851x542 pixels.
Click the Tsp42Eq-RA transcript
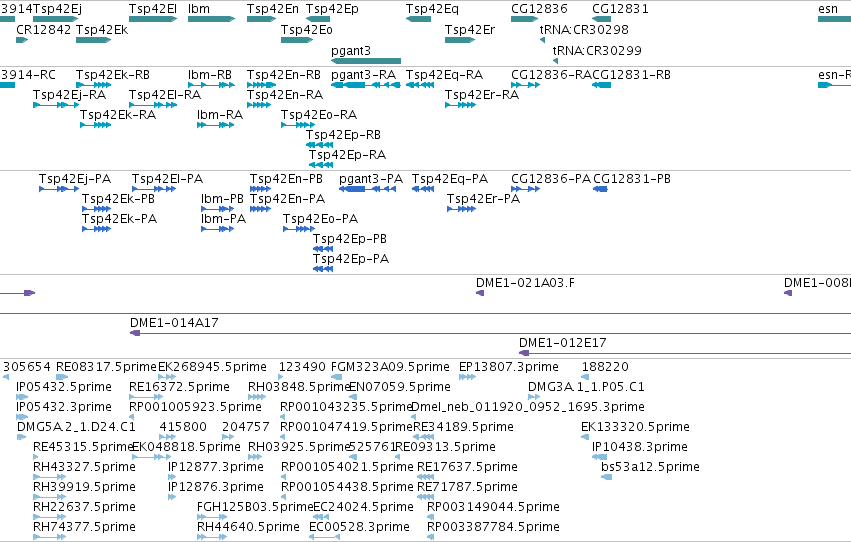pos(420,85)
